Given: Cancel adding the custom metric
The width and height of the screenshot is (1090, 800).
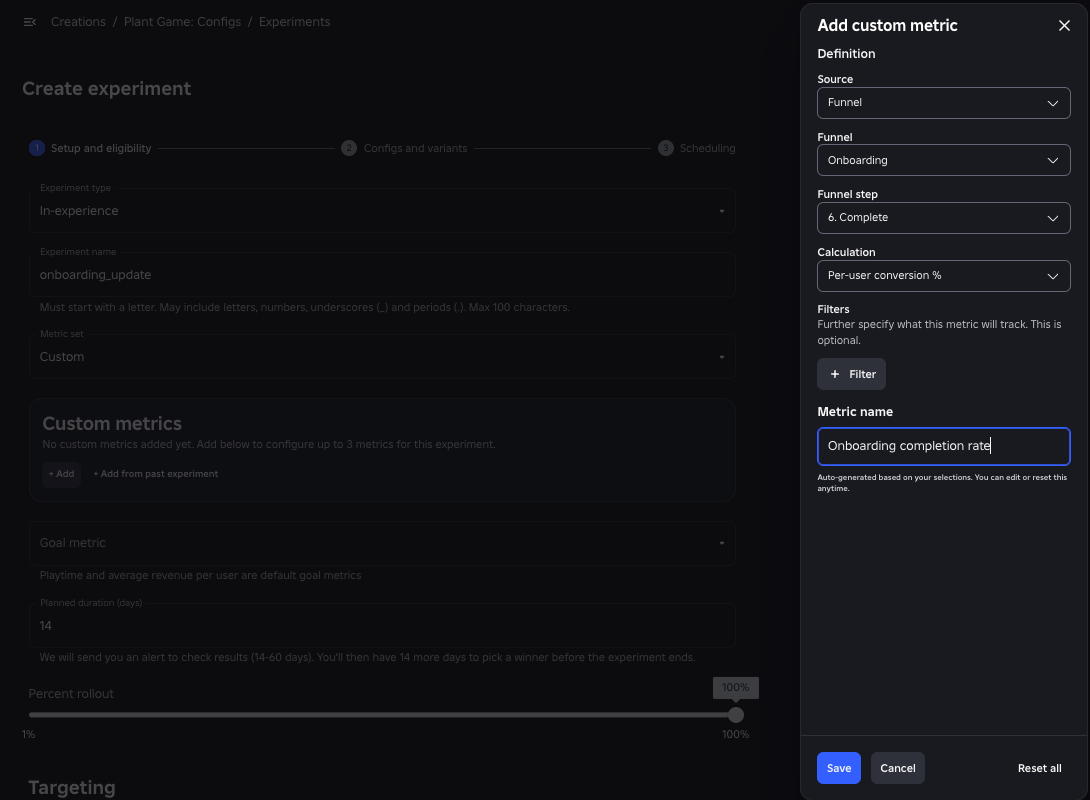Looking at the screenshot, I should 897,768.
